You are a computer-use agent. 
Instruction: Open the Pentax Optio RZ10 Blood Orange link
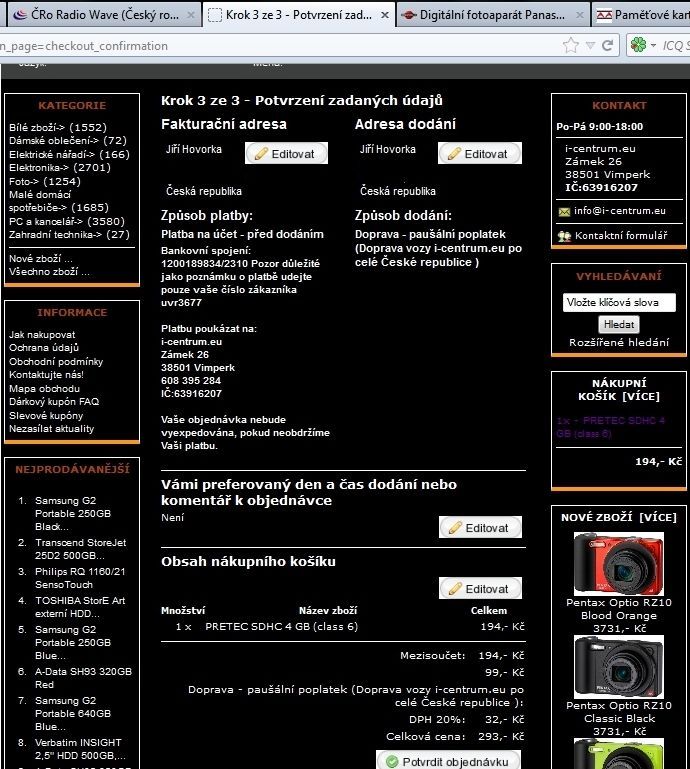pyautogui.click(x=619, y=609)
